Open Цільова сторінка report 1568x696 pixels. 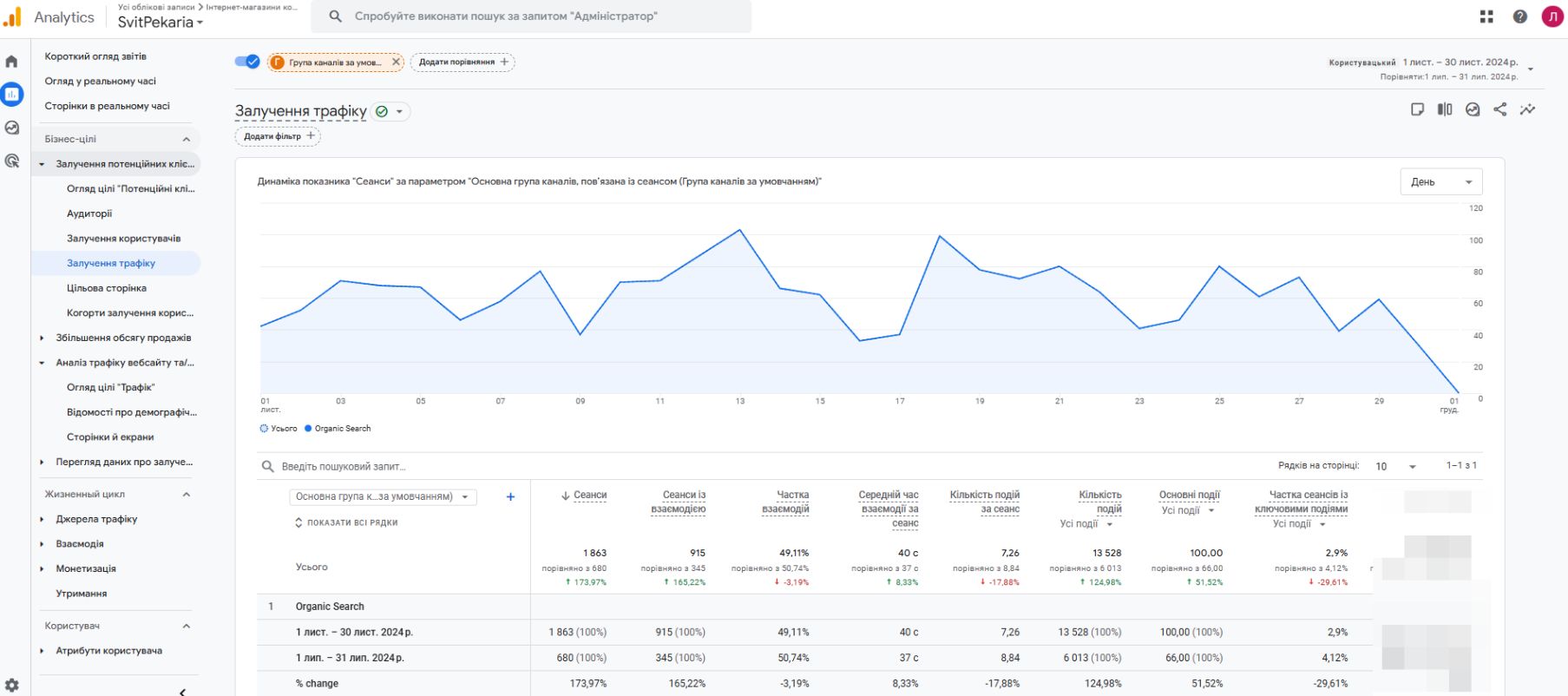tap(107, 288)
